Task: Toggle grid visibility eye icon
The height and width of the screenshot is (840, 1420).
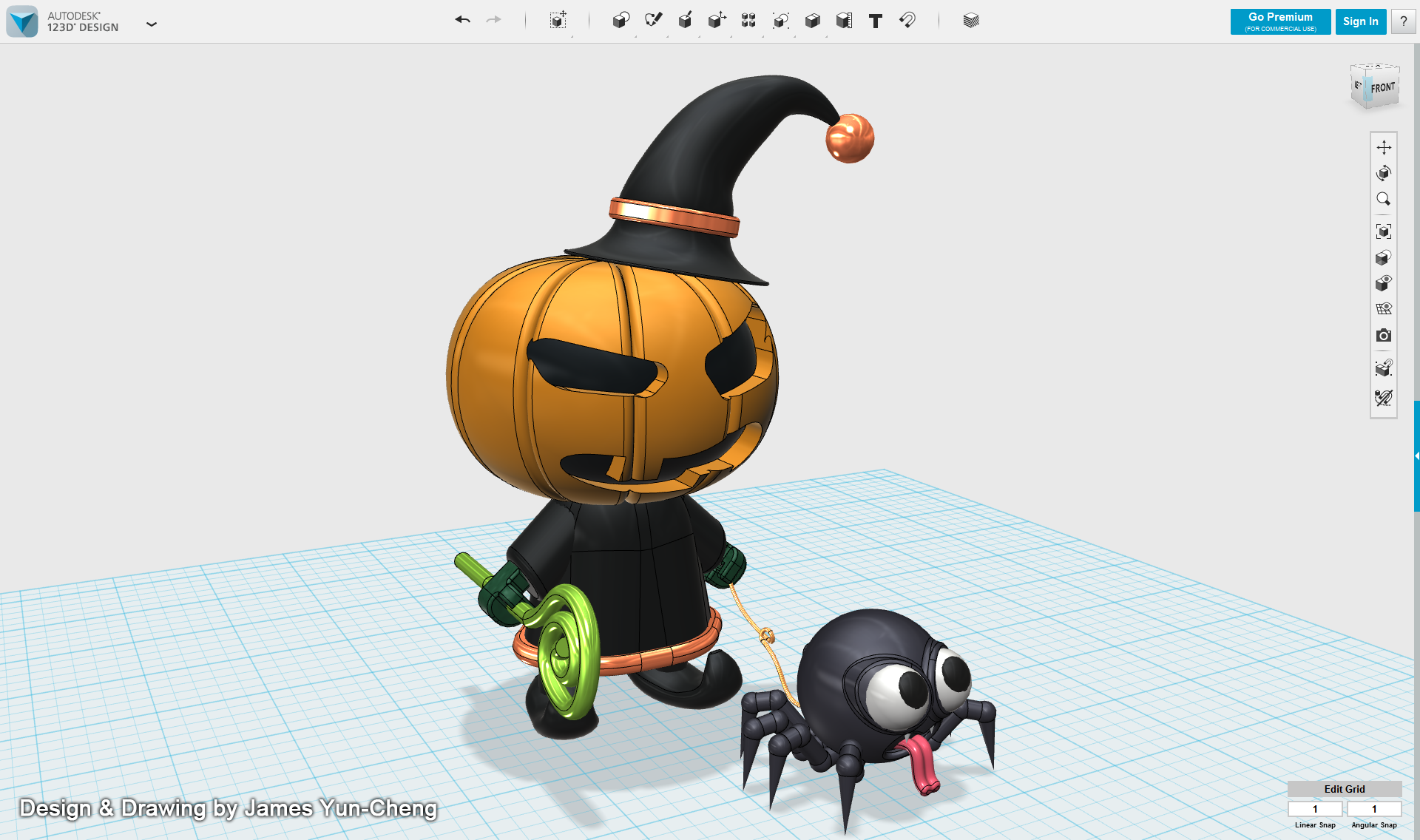Action: (1383, 309)
